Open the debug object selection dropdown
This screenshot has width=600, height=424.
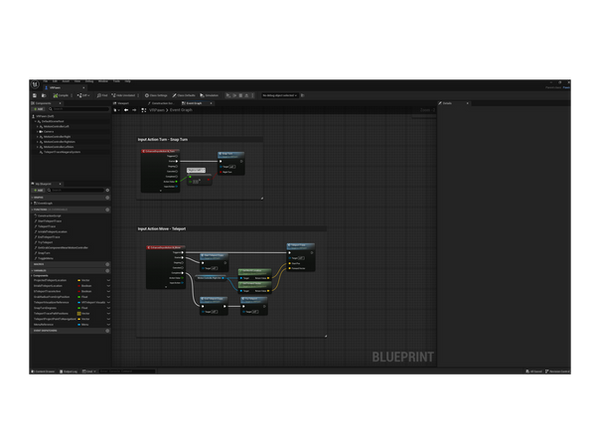pos(280,95)
